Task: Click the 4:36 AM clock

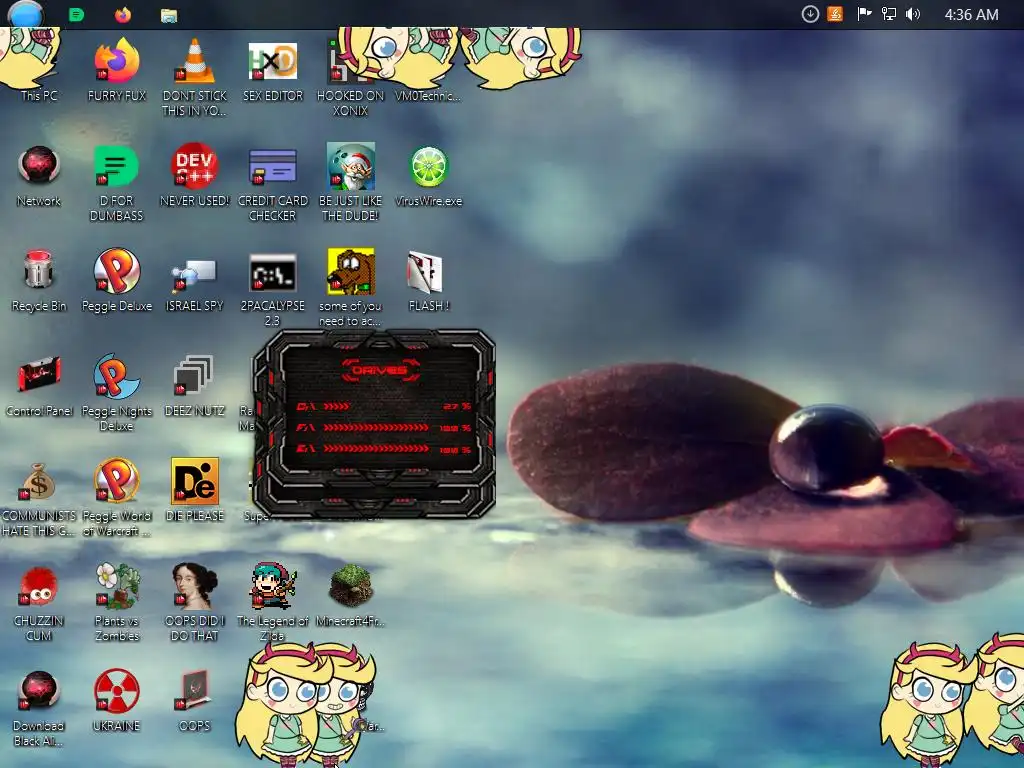Action: (x=971, y=14)
